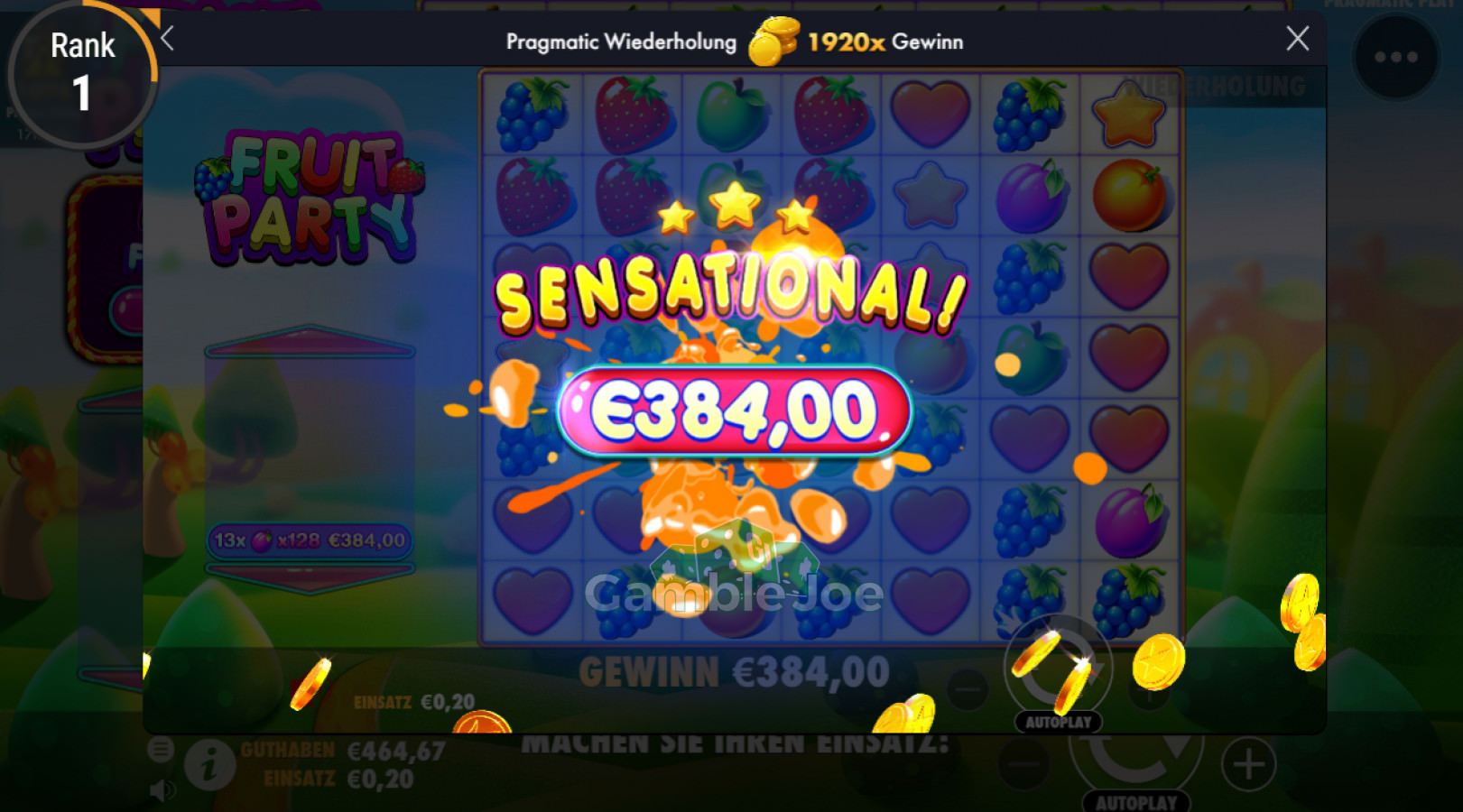Click the Pragmatic Wiederholung title
Screen dimensions: 1463x812
pyautogui.click(x=621, y=42)
